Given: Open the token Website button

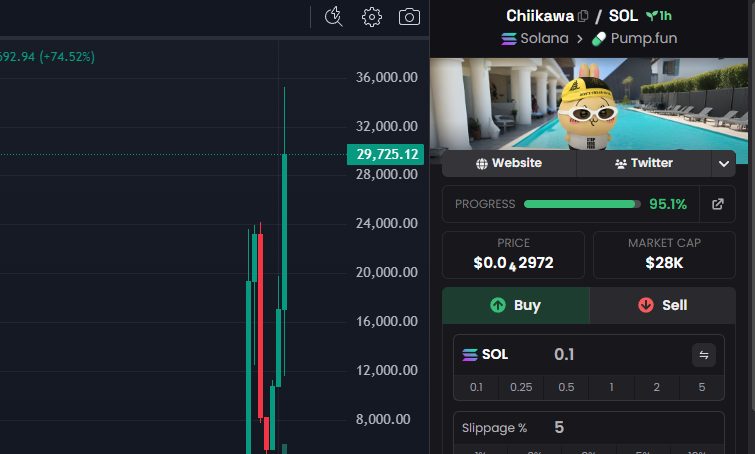Looking at the screenshot, I should tap(509, 163).
